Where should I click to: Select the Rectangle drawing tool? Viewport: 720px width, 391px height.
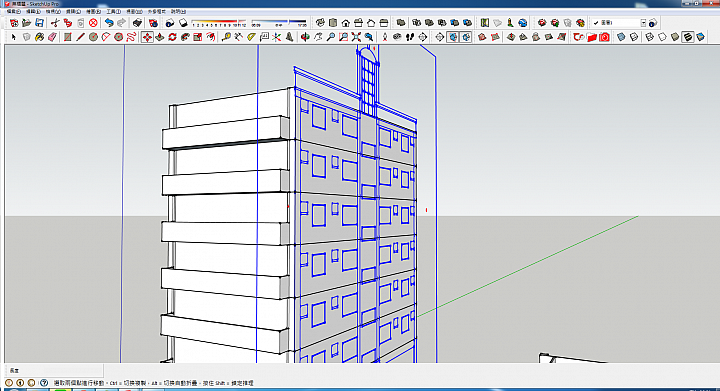pos(68,37)
